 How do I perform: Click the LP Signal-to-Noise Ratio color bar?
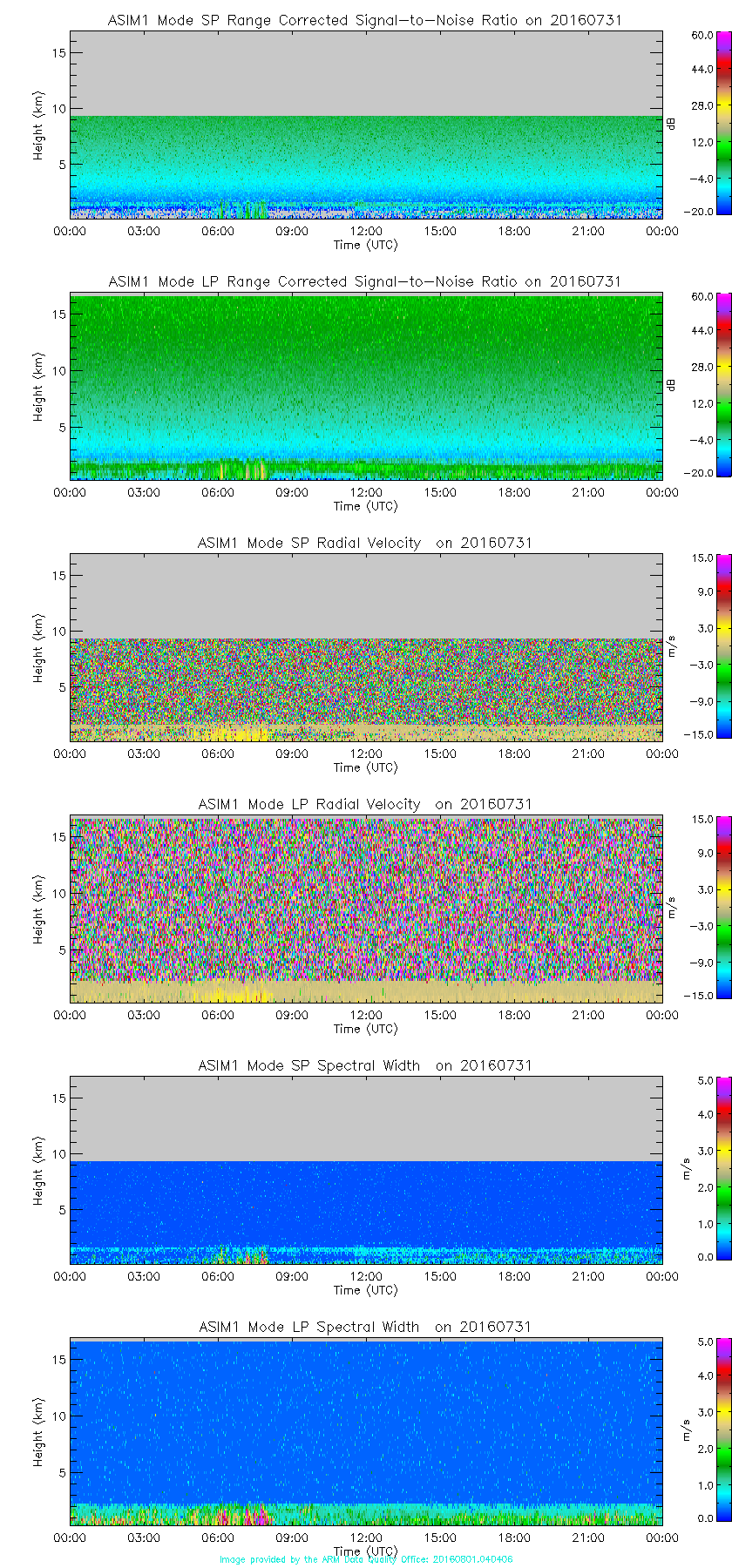click(701, 385)
